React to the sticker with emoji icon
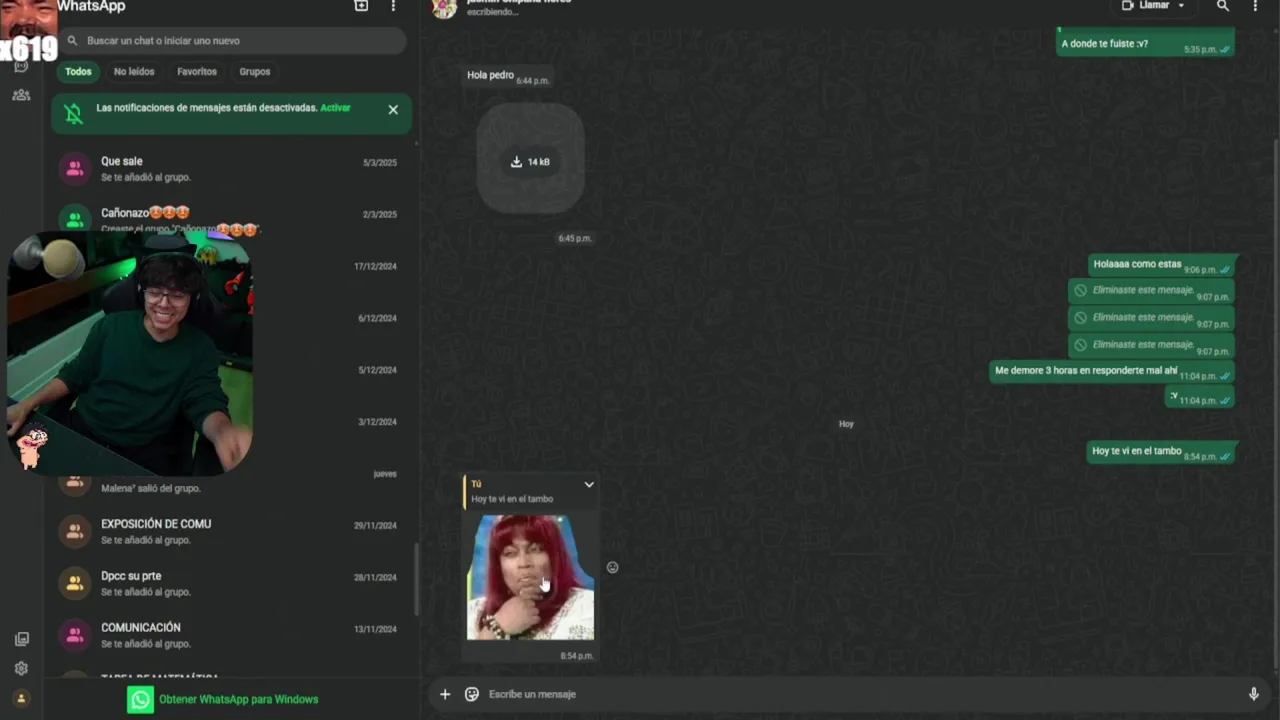Screen dimensions: 1280x720 (613, 567)
